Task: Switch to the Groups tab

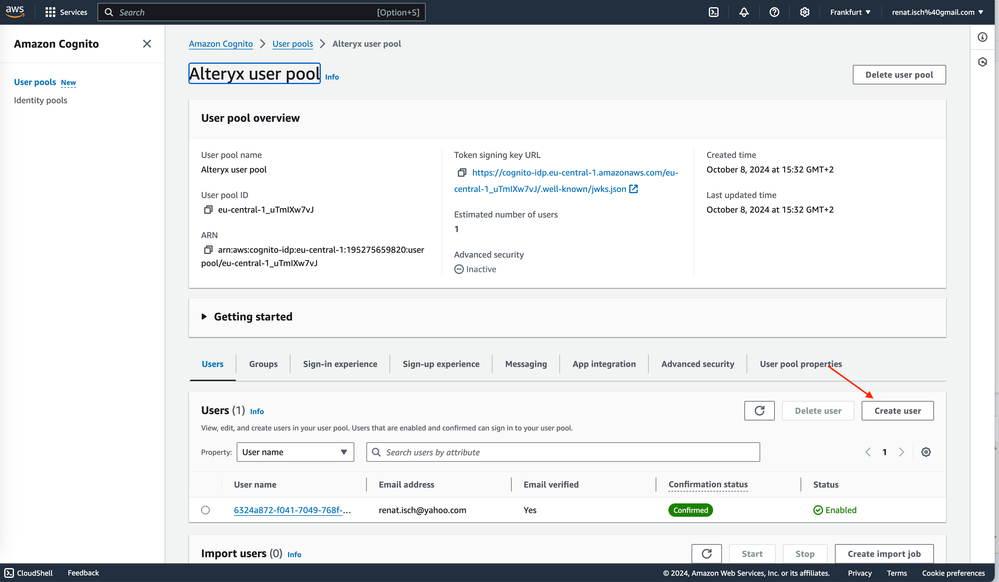Action: (263, 364)
